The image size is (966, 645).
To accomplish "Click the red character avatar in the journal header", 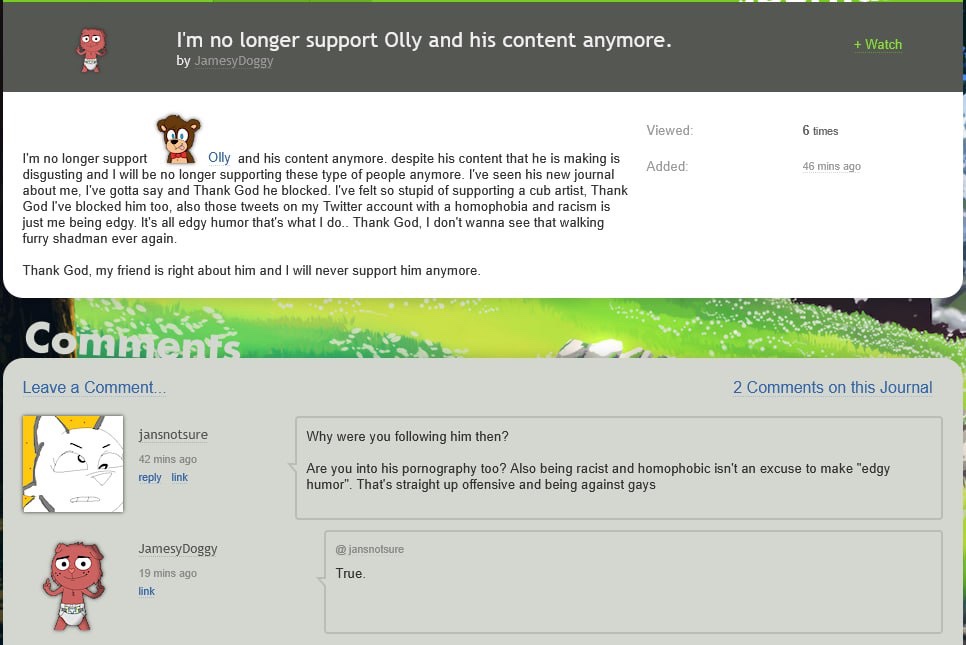I will [x=92, y=47].
